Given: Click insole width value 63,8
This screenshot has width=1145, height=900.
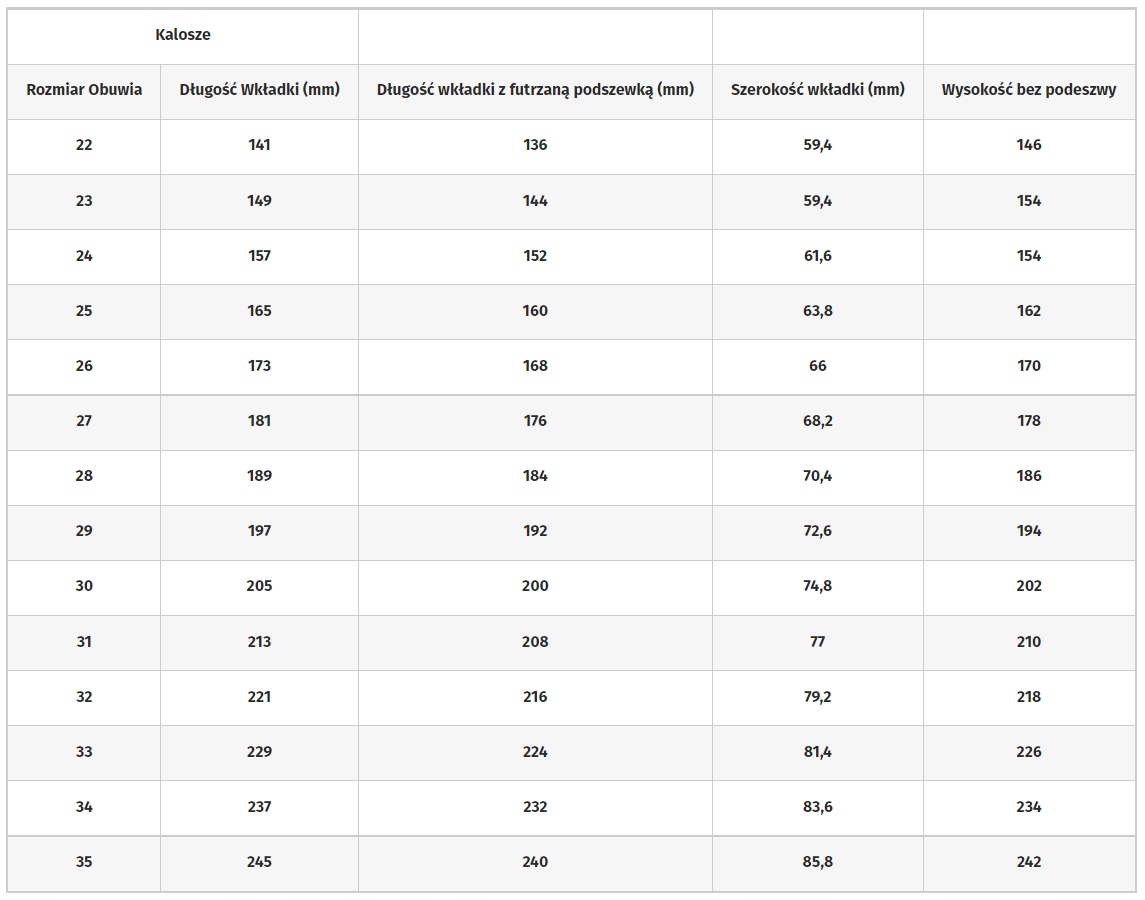Looking at the screenshot, I should pyautogui.click(x=817, y=311).
